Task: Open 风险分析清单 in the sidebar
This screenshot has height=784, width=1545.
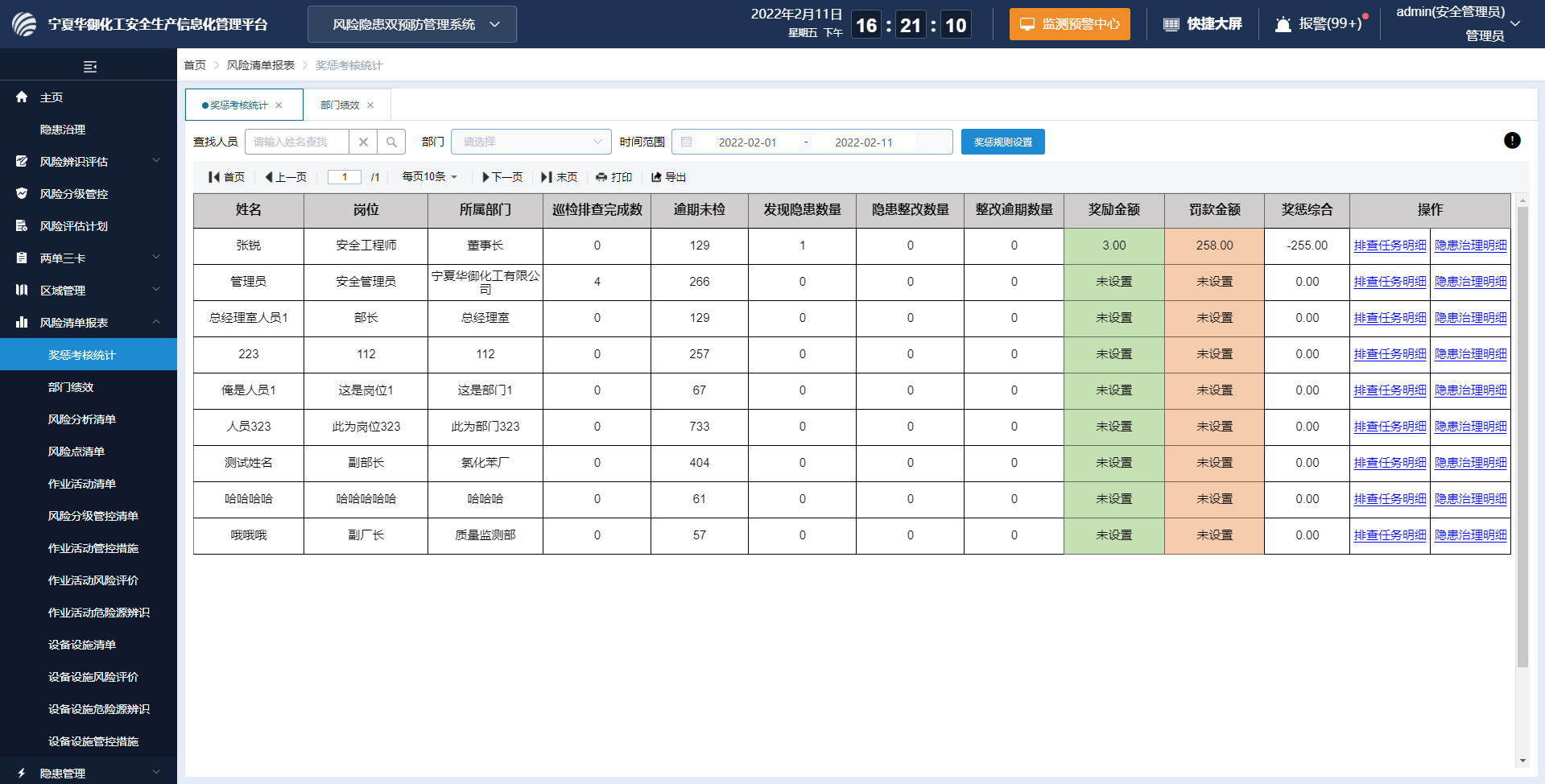Action: (89, 419)
